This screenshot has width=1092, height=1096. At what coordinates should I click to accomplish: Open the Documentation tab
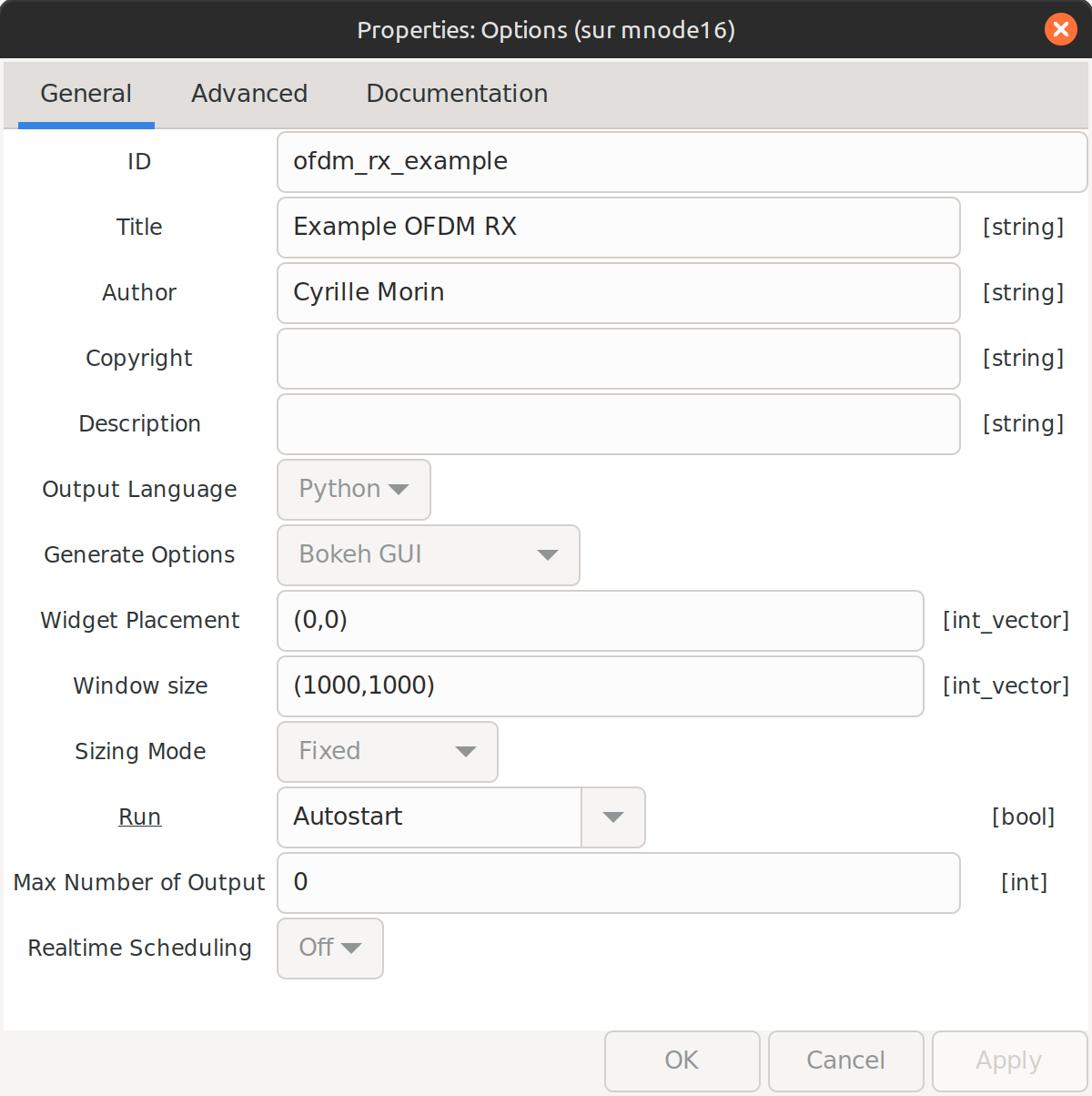point(457,94)
